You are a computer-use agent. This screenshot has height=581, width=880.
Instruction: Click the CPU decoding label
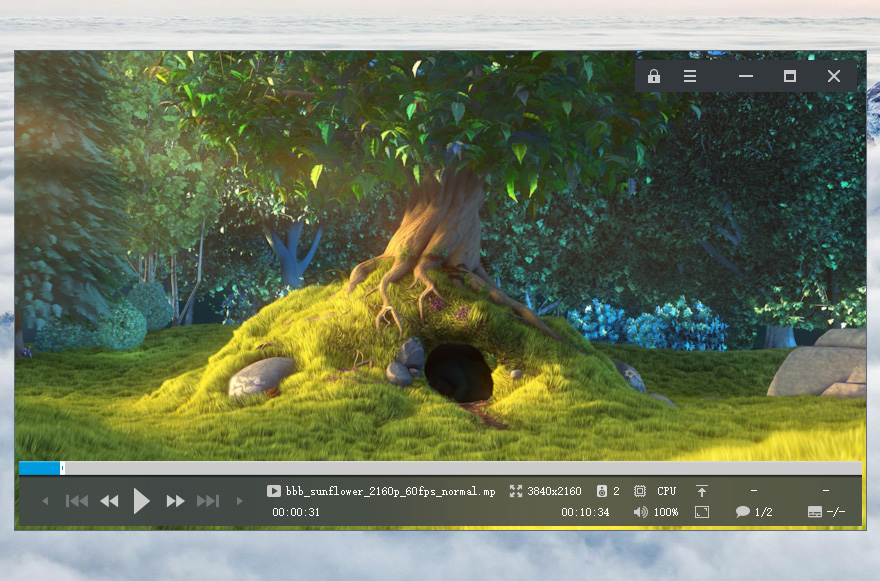[667, 491]
